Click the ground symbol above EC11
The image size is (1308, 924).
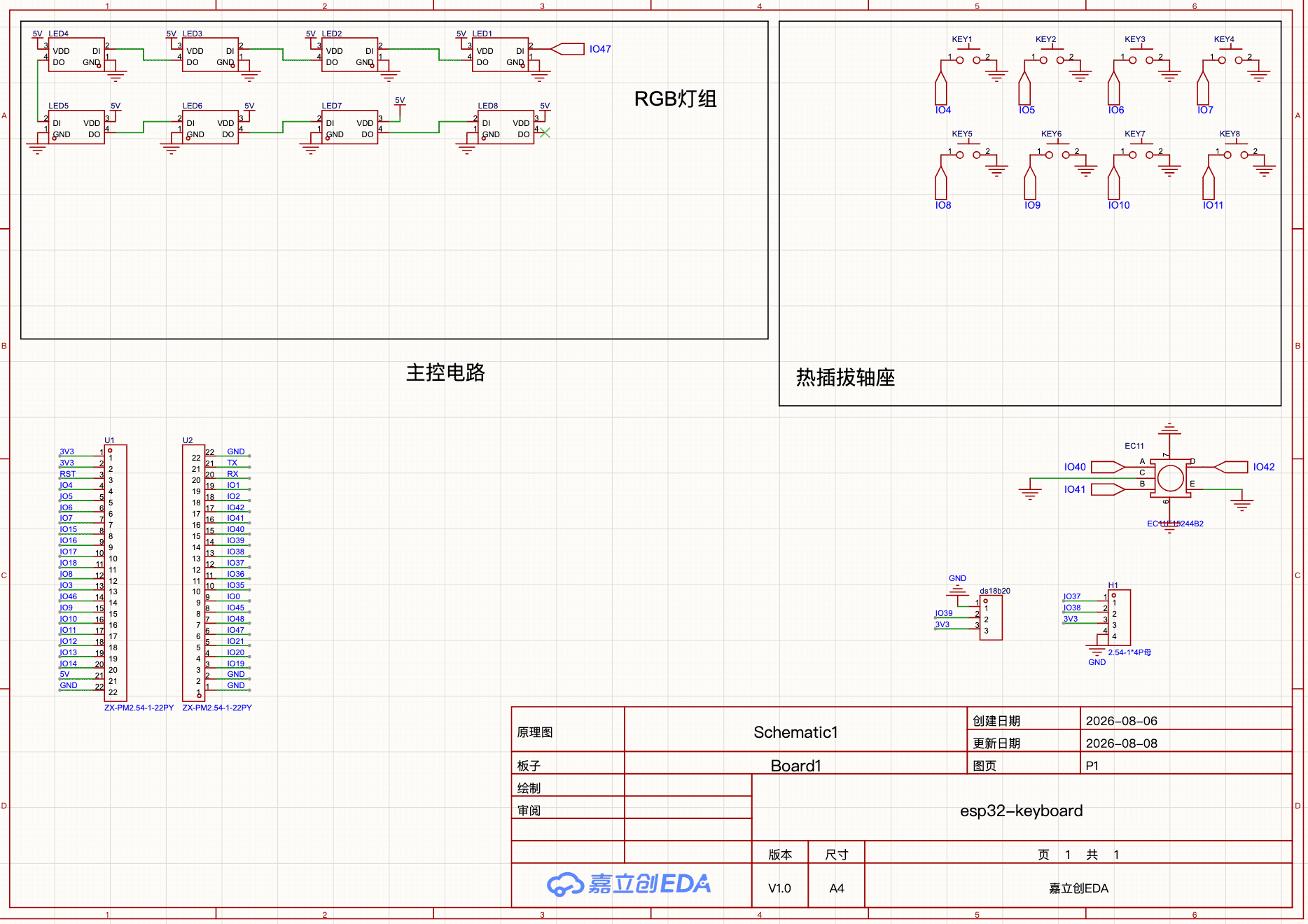click(1169, 428)
